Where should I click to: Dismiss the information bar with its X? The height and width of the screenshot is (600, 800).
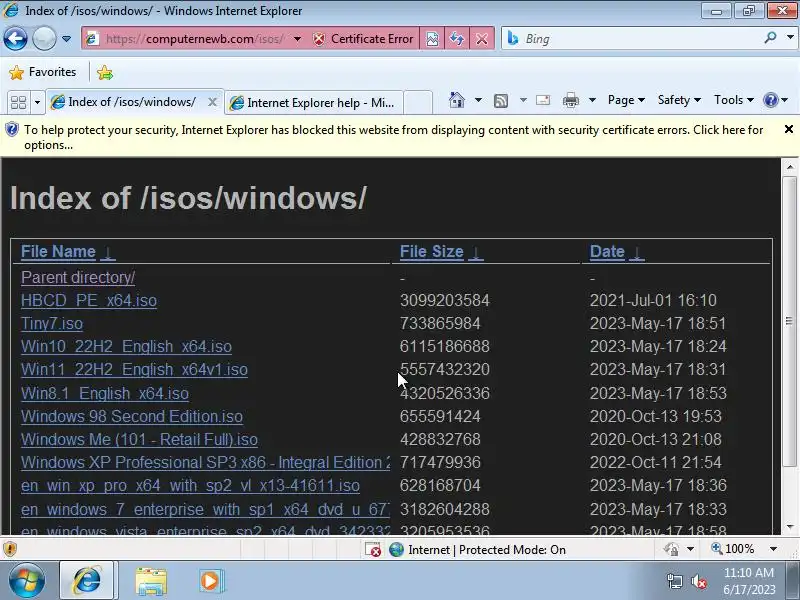[x=789, y=130]
